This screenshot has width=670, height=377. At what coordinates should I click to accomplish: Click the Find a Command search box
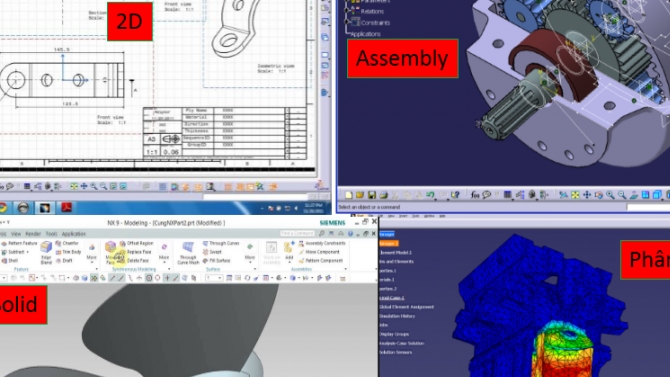pos(297,233)
